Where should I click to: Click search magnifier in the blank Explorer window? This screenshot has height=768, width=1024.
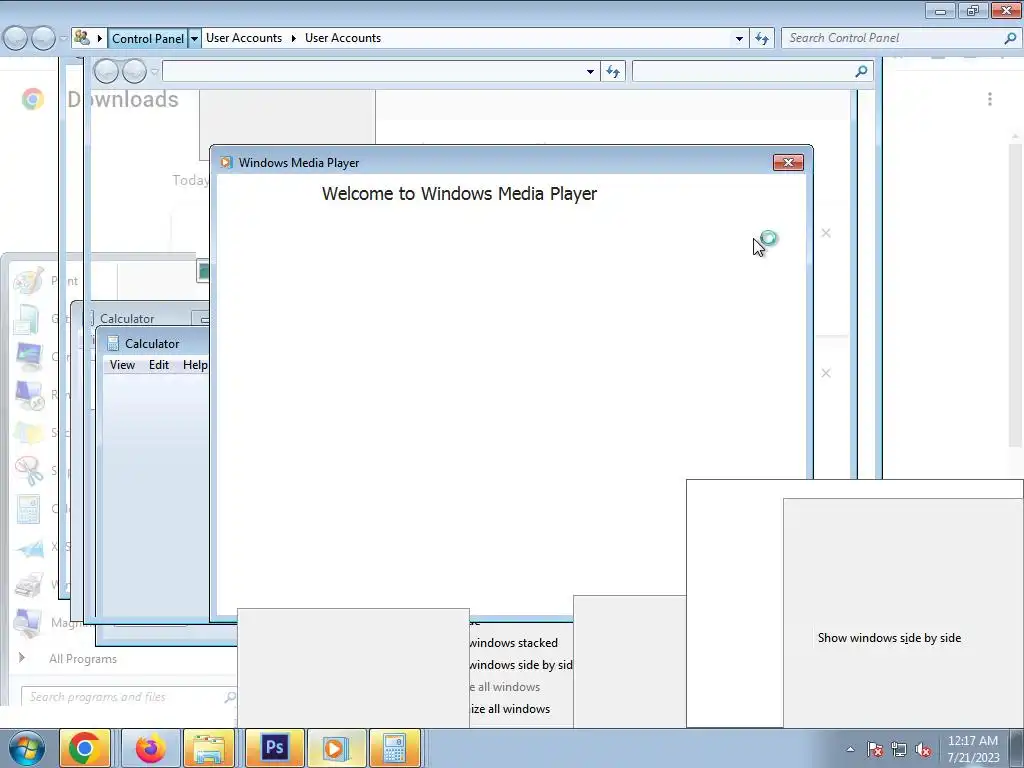tap(861, 71)
